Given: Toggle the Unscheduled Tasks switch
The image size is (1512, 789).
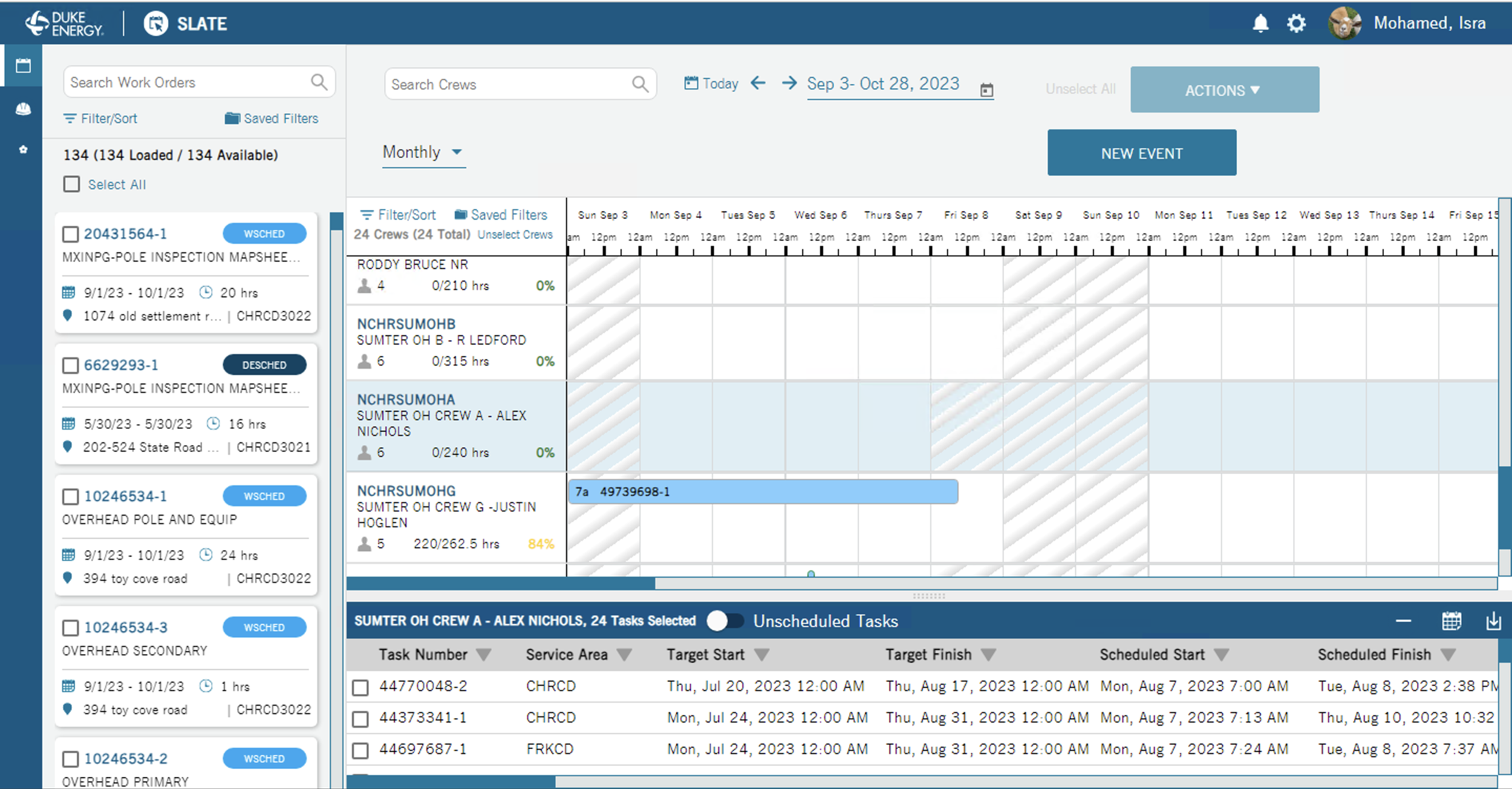Looking at the screenshot, I should pyautogui.click(x=725, y=621).
